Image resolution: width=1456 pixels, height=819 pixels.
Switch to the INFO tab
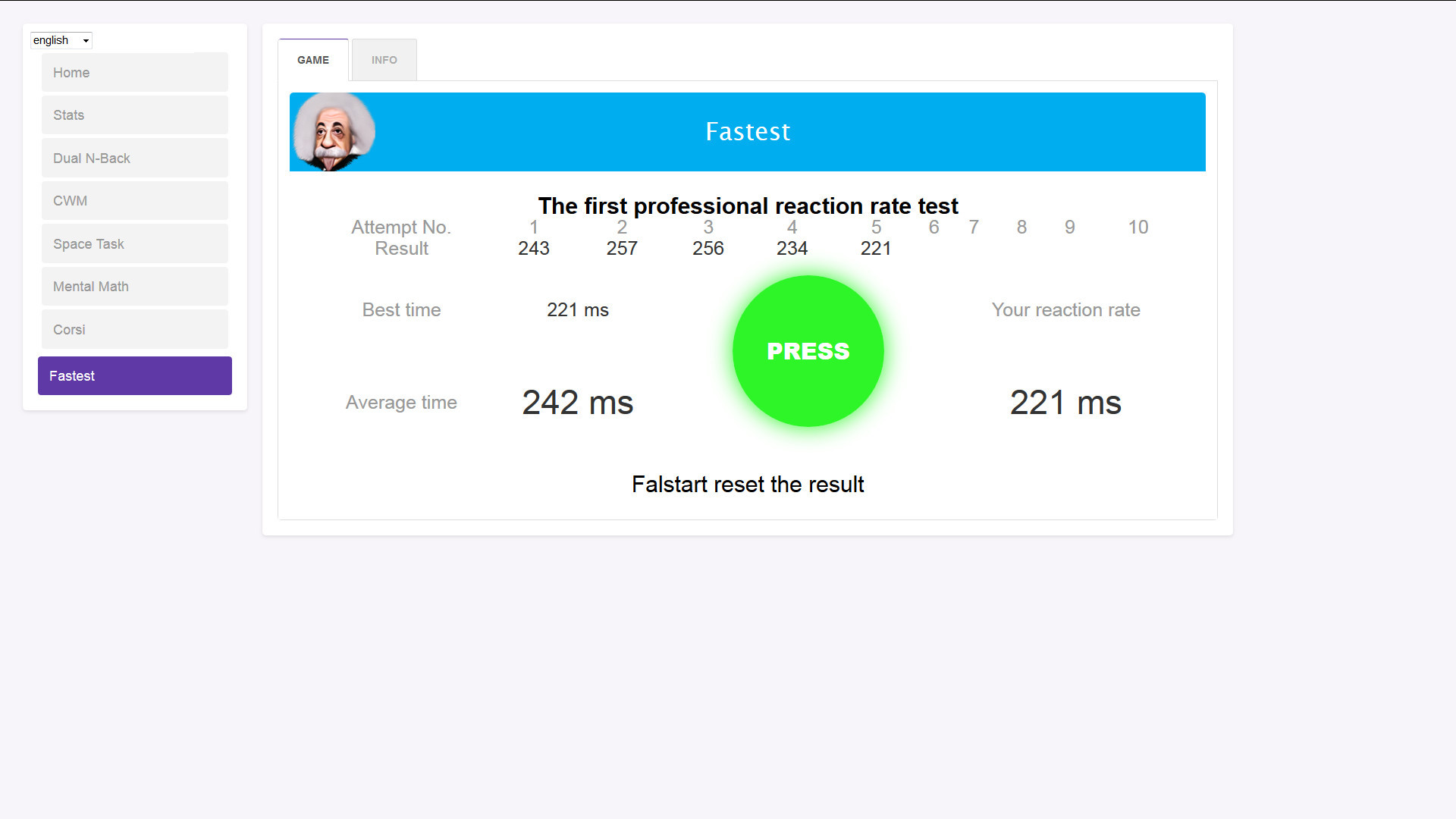click(384, 60)
